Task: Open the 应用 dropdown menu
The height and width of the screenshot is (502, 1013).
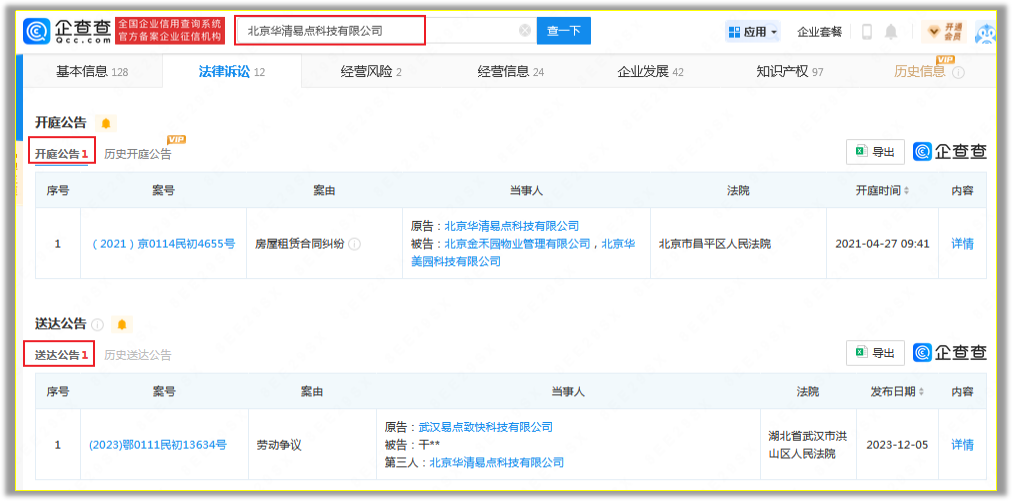Action: (x=753, y=31)
